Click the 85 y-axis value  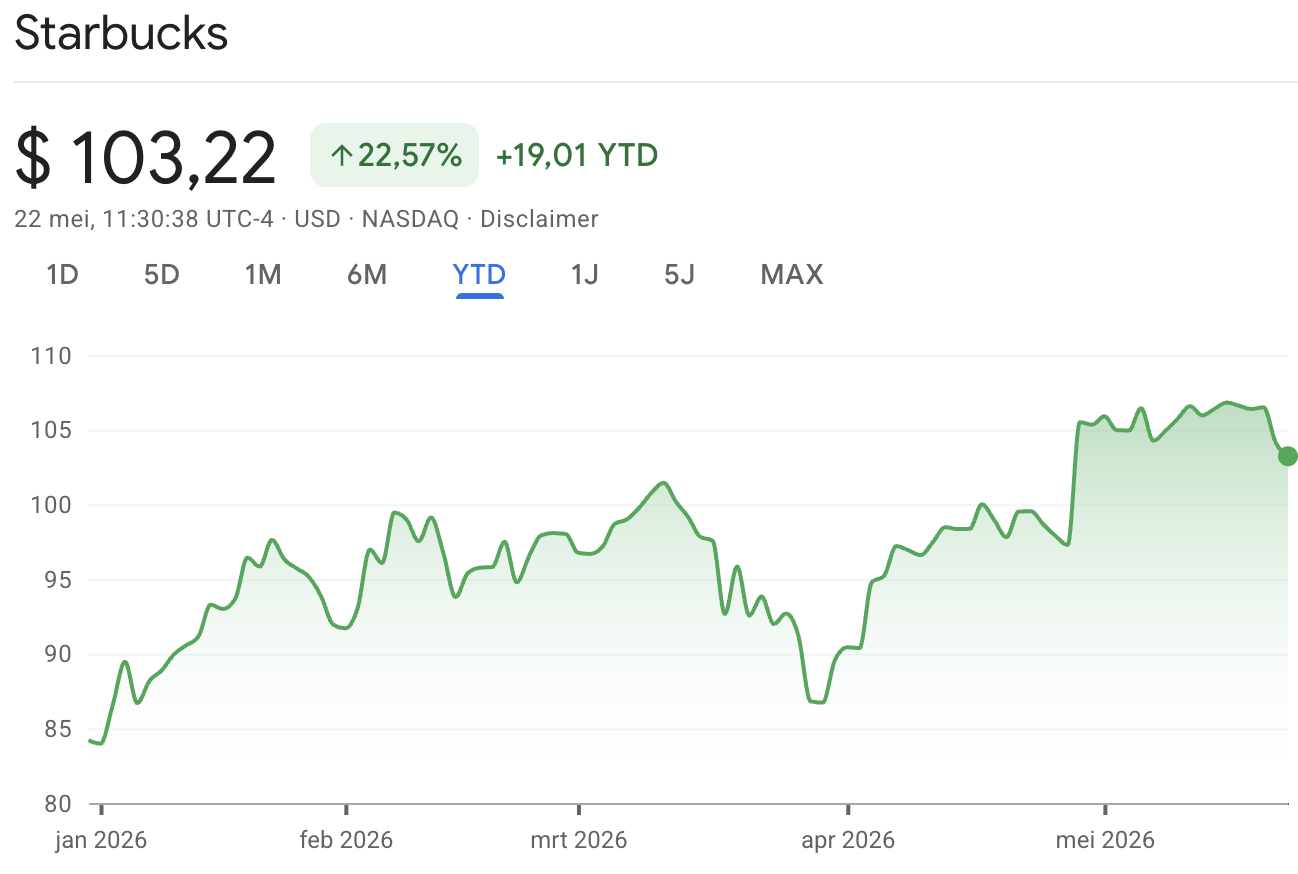tap(58, 729)
